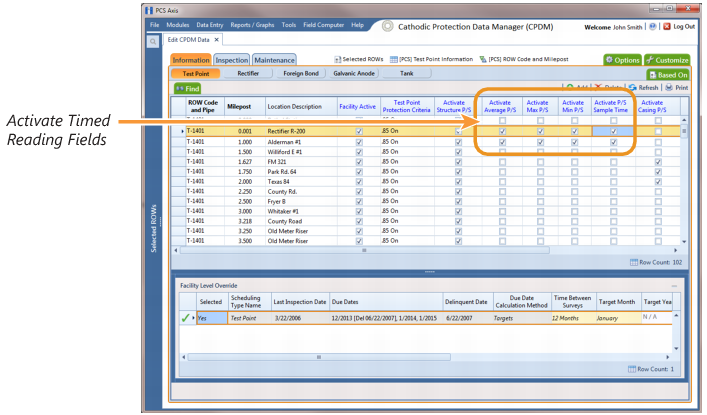Viewport: 707px width, 415px height.
Task: Click the help globe icon near Welcome
Action: click(x=652, y=27)
